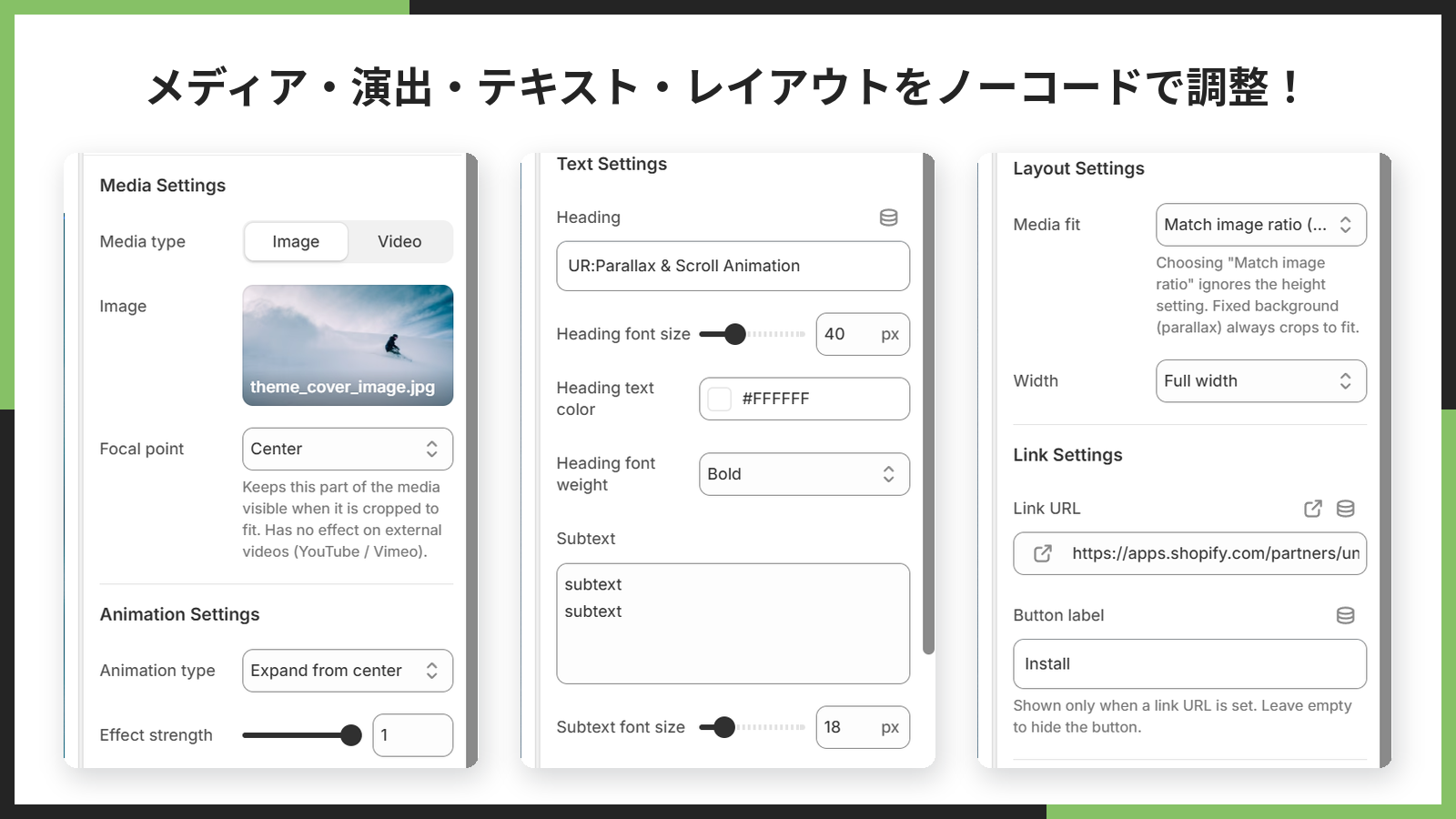
Task: Open the Width Full width dropdown
Action: tap(1261, 381)
